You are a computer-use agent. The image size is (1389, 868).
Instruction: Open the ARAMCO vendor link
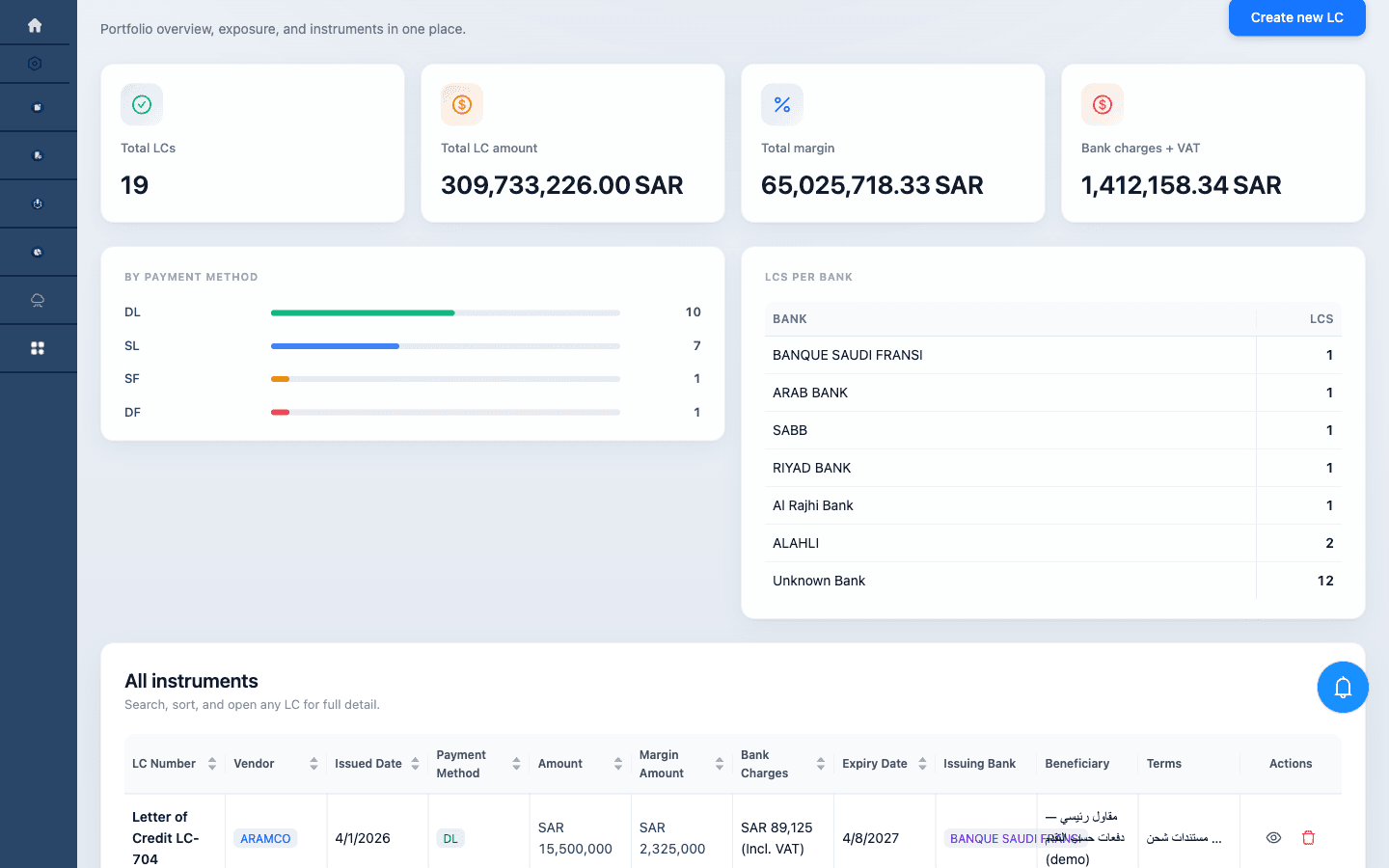265,838
